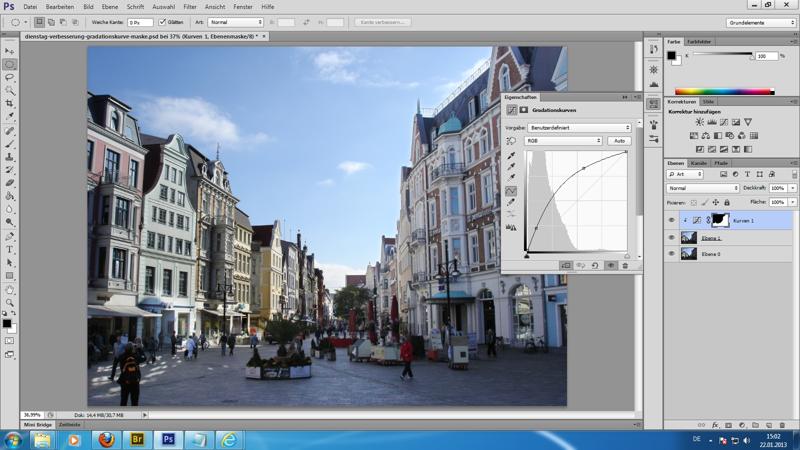Screen dimensions: 800x450
Task: Open the RGB channel dropdown
Action: pyautogui.click(x=564, y=141)
